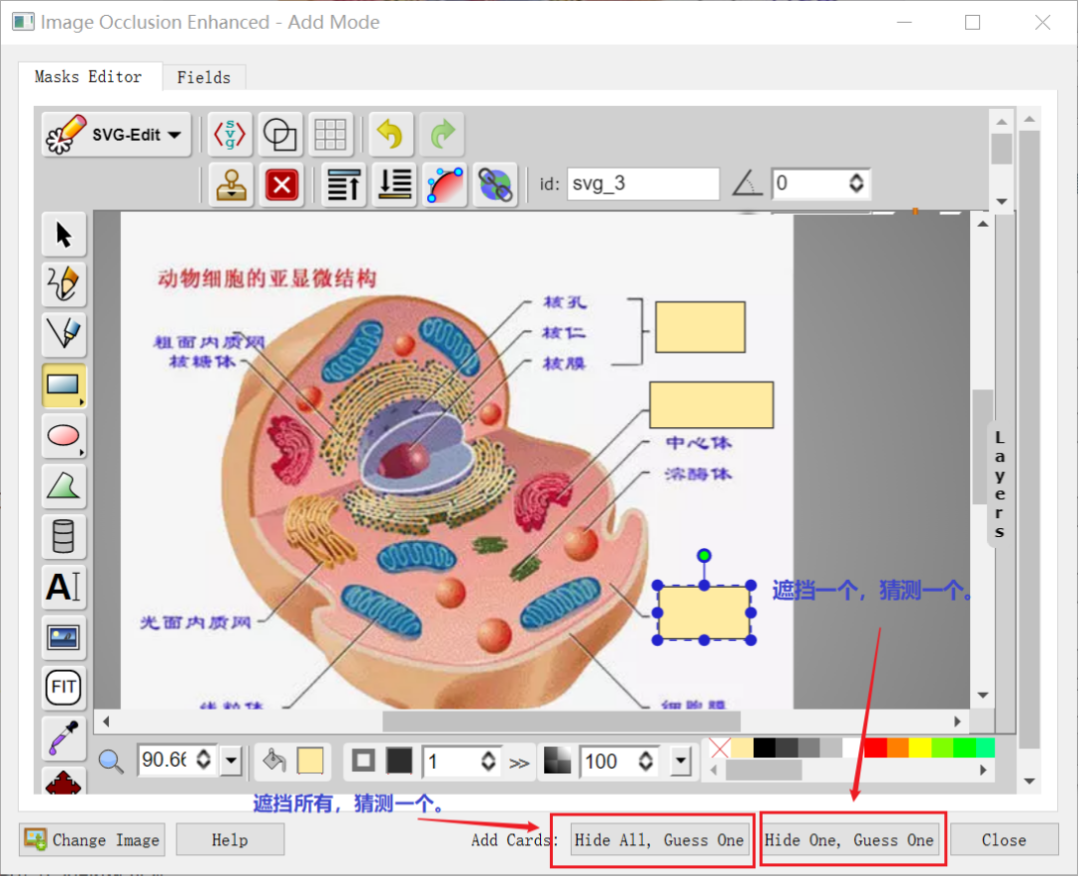Click the red arrows tool at the sidebar bottom
The width and height of the screenshot is (1080, 877).
63,781
